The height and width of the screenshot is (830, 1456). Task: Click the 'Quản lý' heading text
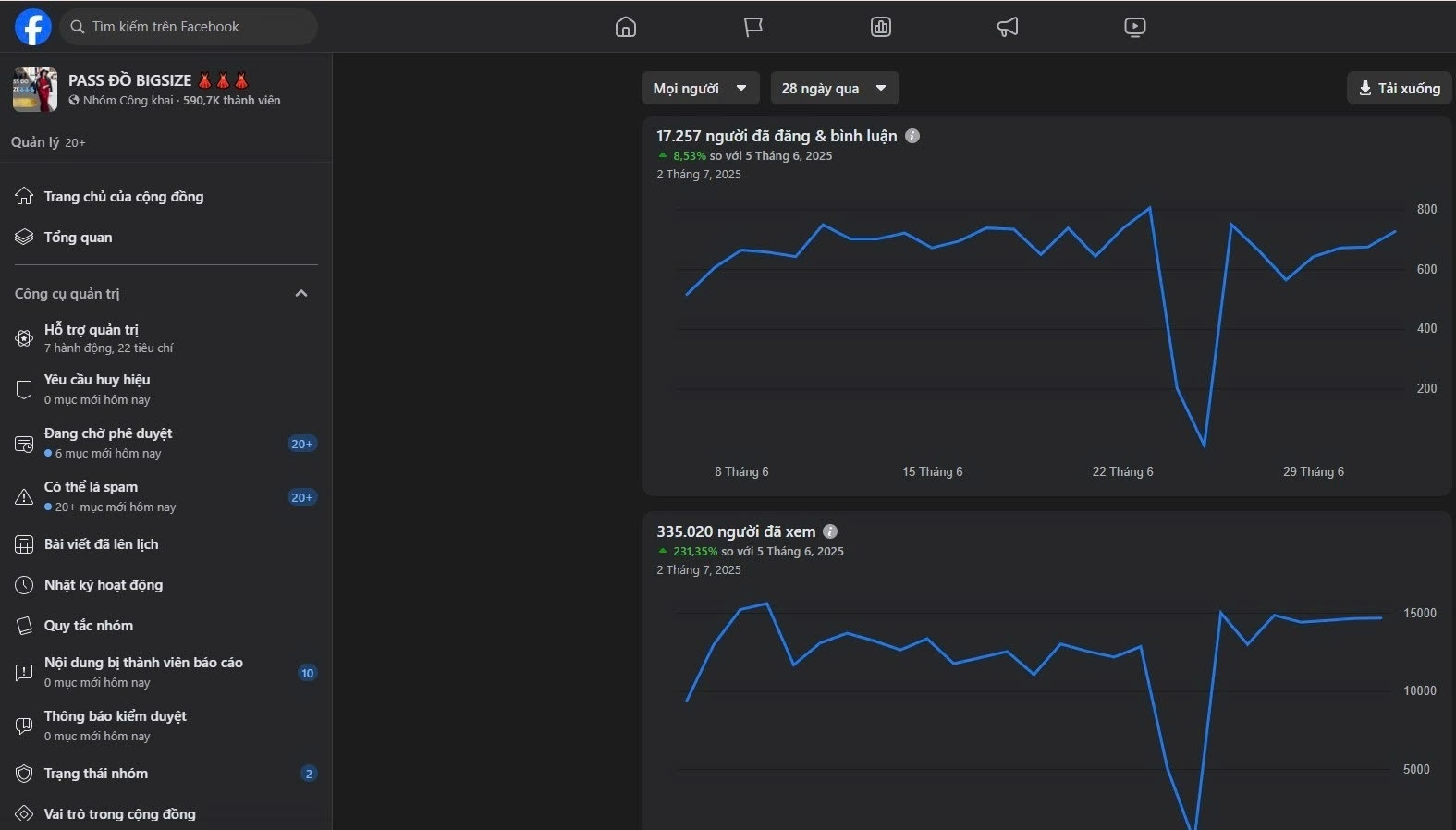point(35,141)
